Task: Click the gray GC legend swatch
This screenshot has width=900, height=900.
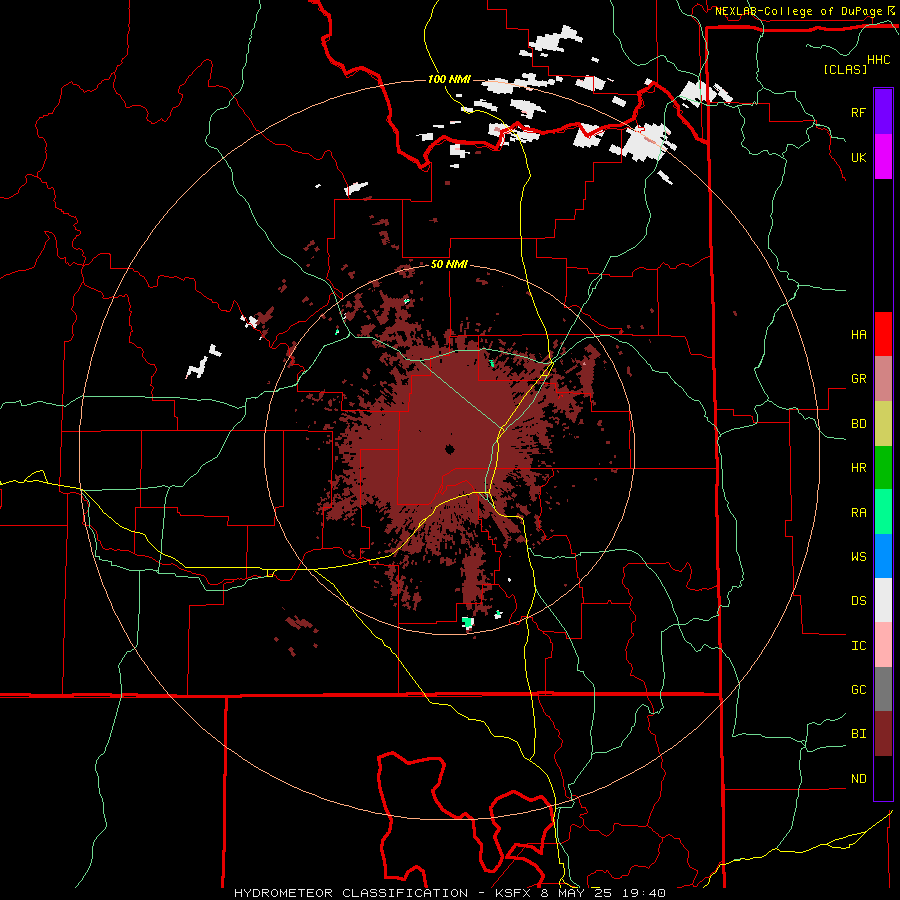Action: [x=883, y=689]
